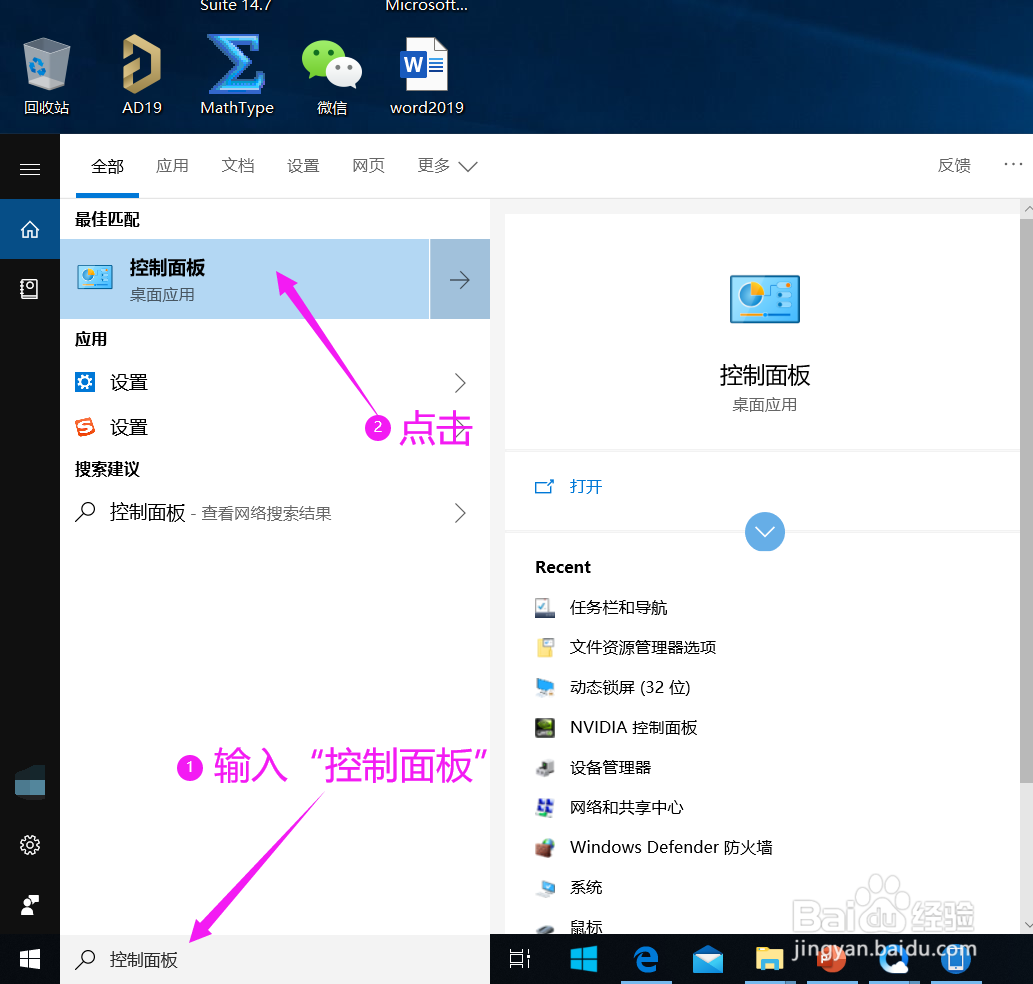Click inside the 控制面板 search box

250,959
